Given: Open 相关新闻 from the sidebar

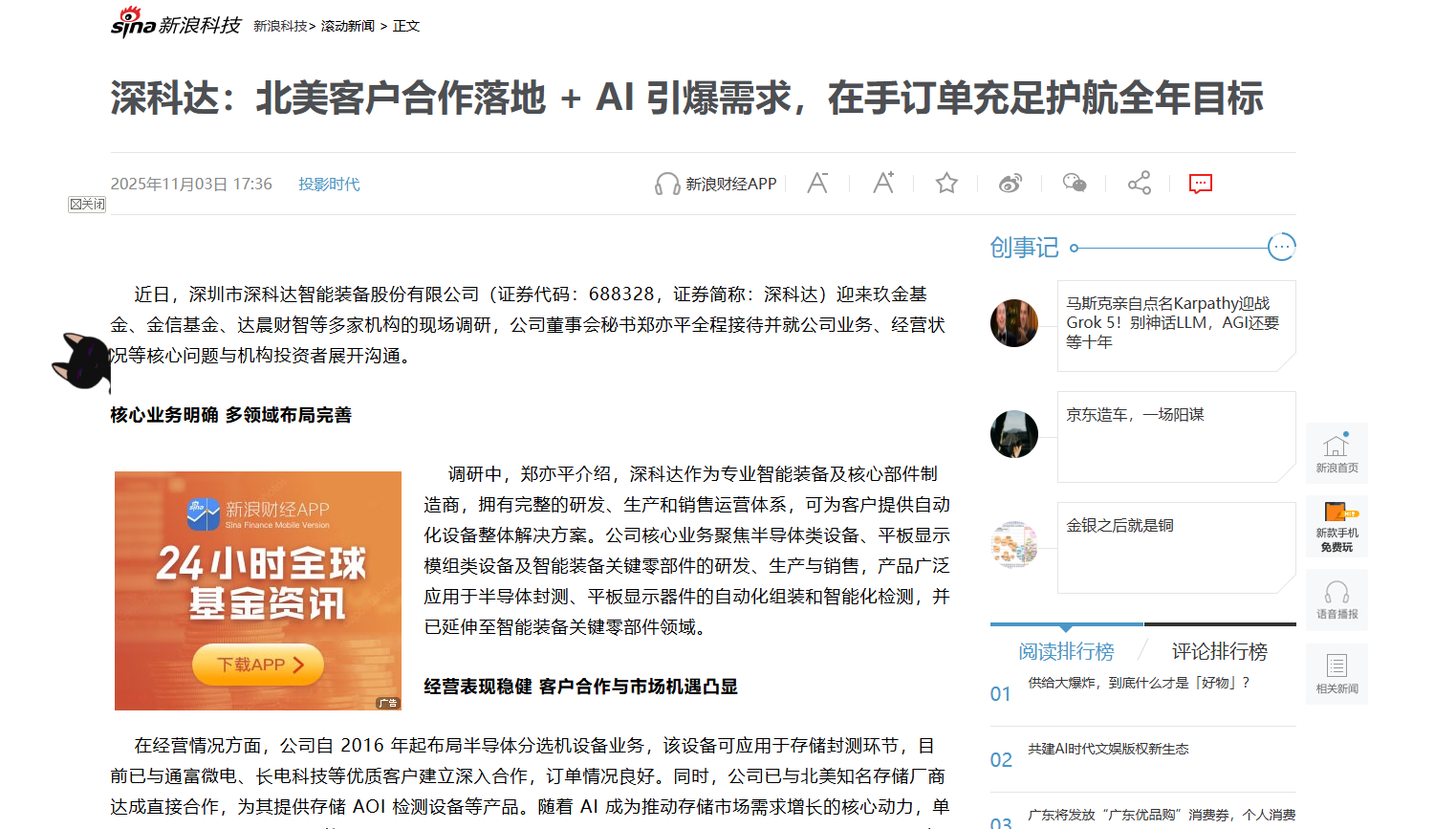Looking at the screenshot, I should 1336,674.
